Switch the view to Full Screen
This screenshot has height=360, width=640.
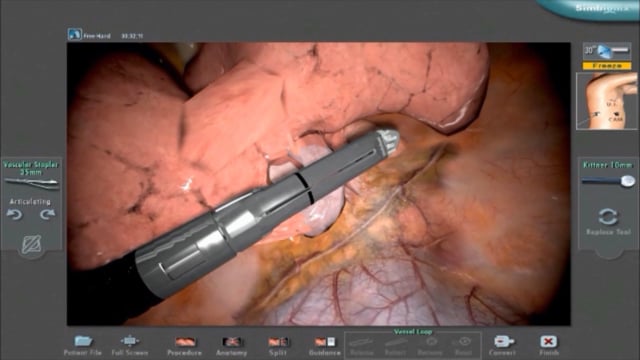click(x=130, y=345)
